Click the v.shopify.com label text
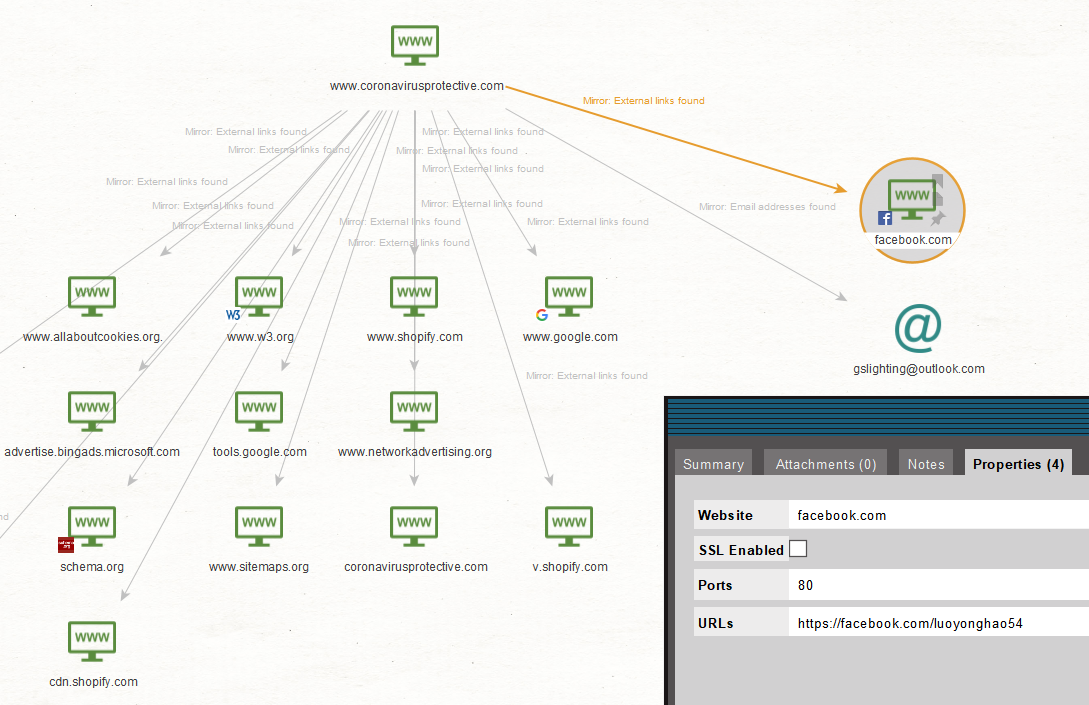The height and width of the screenshot is (705, 1089). point(570,567)
